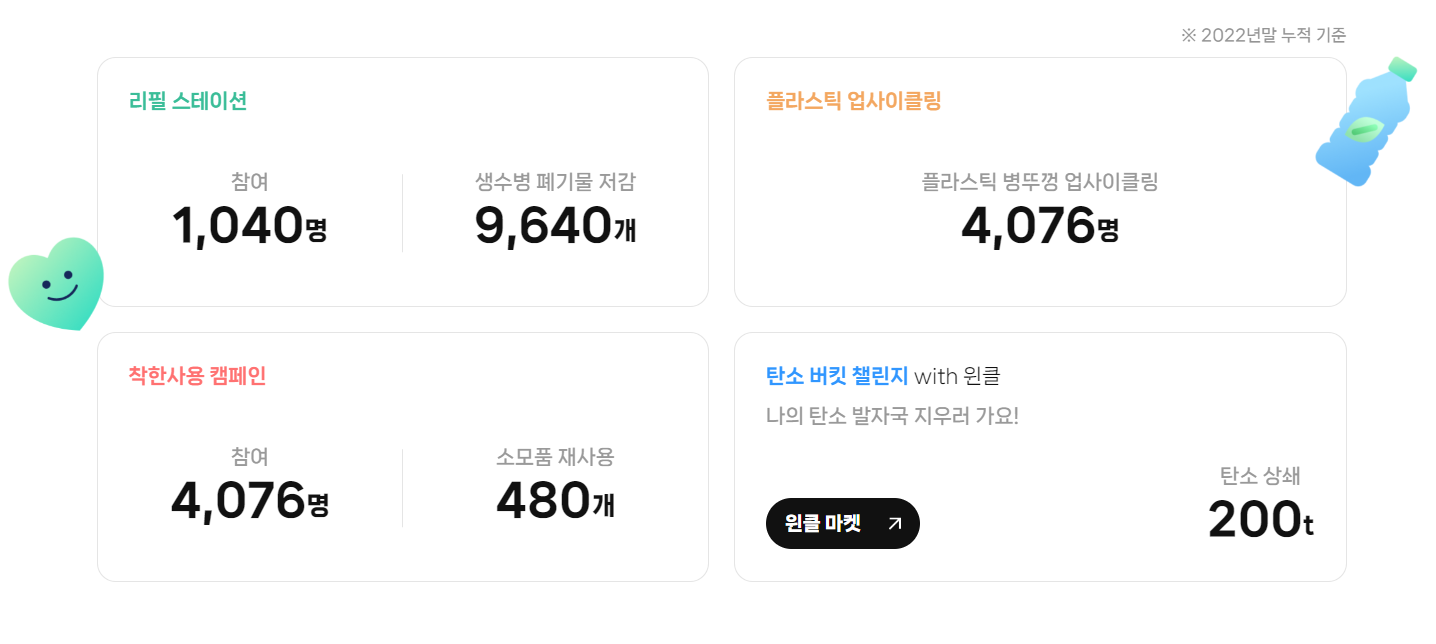Open the 윈클 마켓 button

point(842,523)
